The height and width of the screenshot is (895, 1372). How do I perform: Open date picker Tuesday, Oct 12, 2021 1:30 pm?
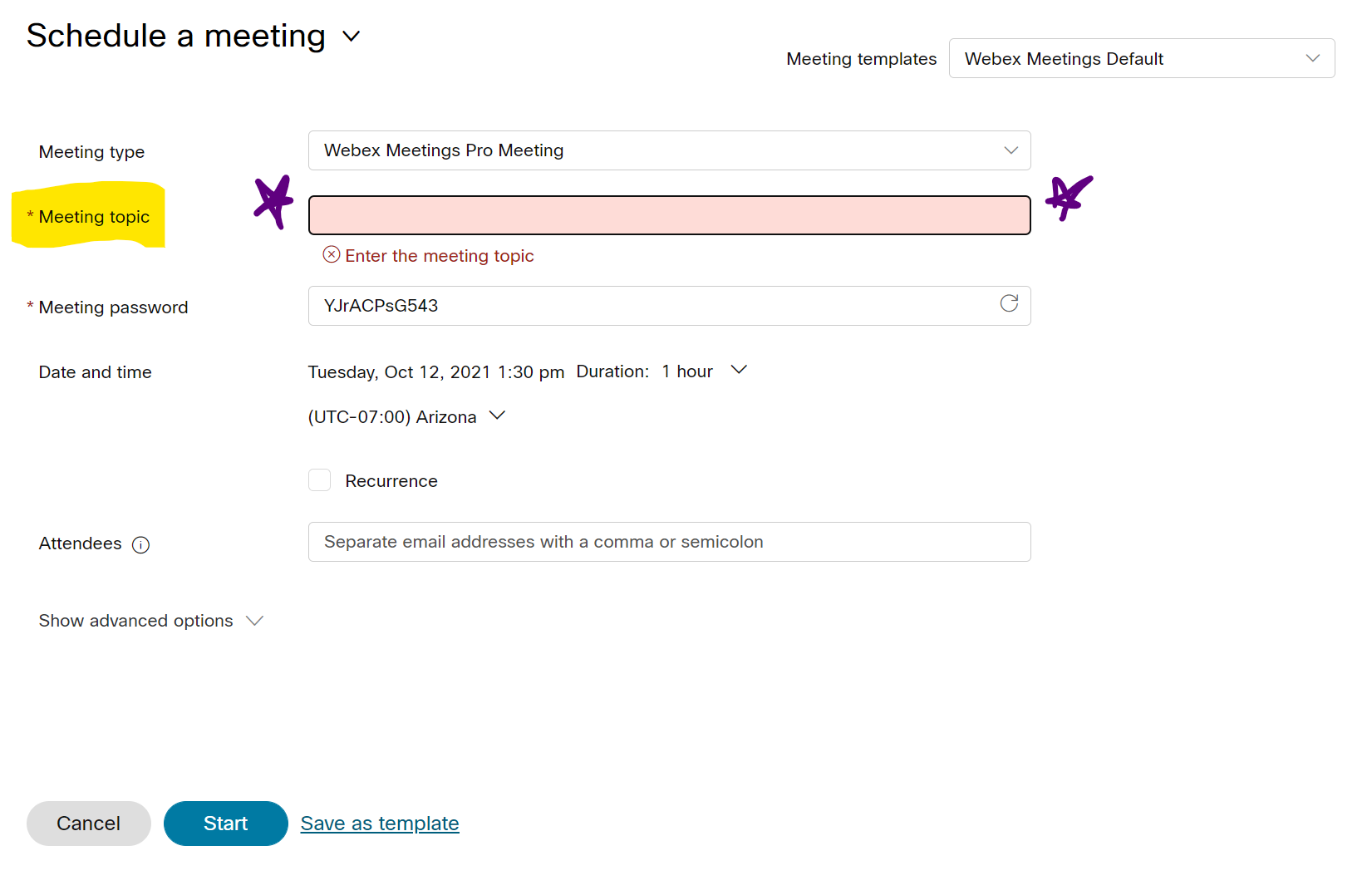click(x=436, y=372)
